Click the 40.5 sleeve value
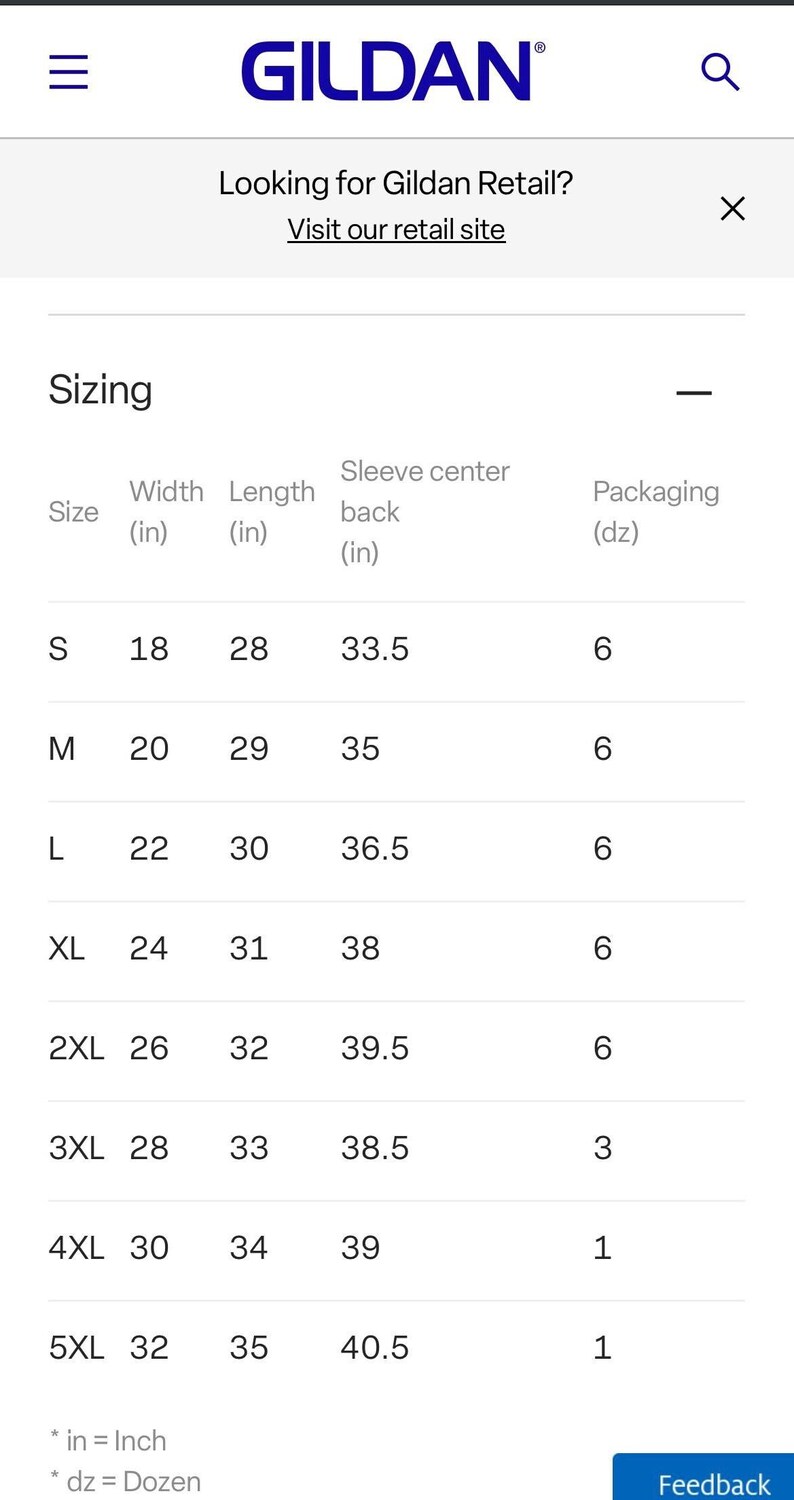794x1500 pixels. (x=374, y=1348)
